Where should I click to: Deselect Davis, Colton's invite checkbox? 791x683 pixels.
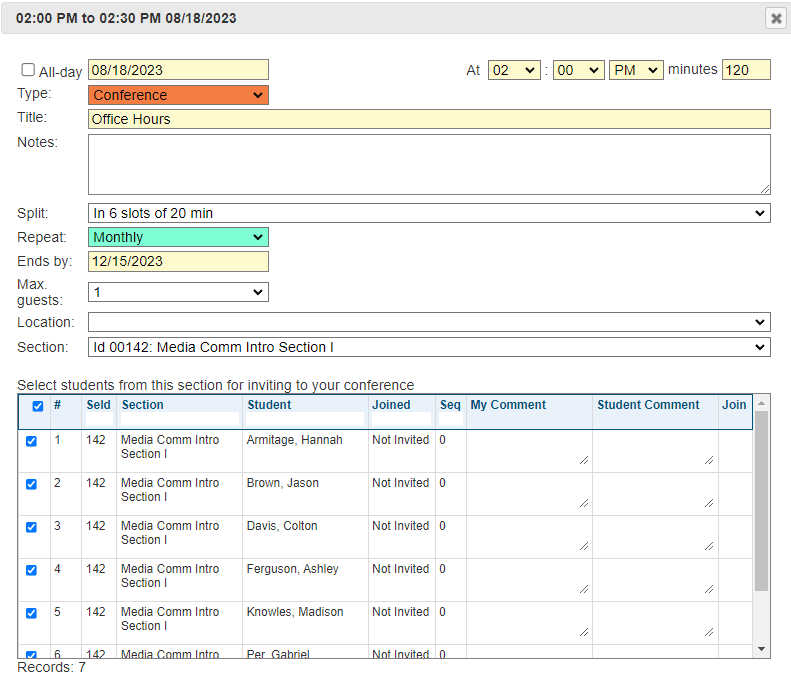(x=31, y=527)
